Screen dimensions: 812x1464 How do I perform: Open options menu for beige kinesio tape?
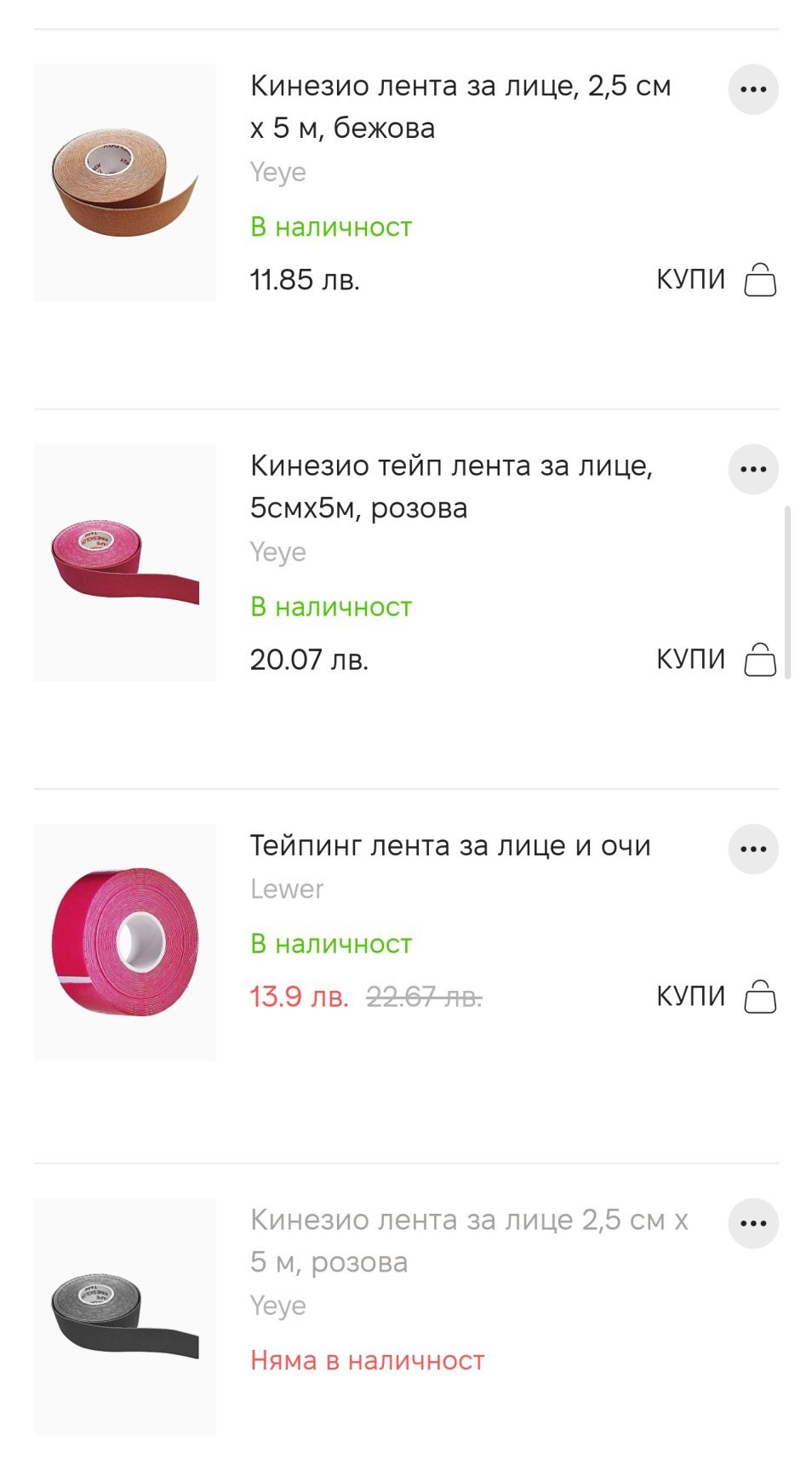point(752,89)
